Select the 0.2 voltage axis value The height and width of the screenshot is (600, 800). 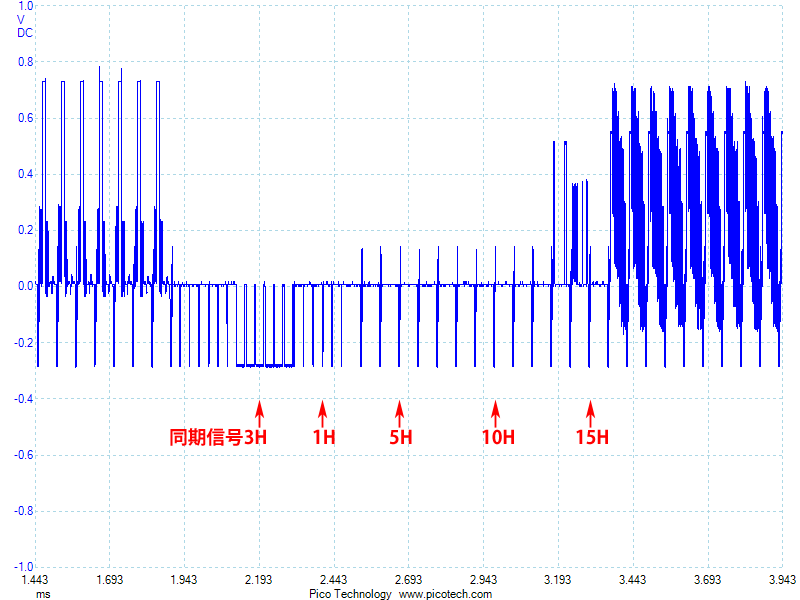(26, 230)
